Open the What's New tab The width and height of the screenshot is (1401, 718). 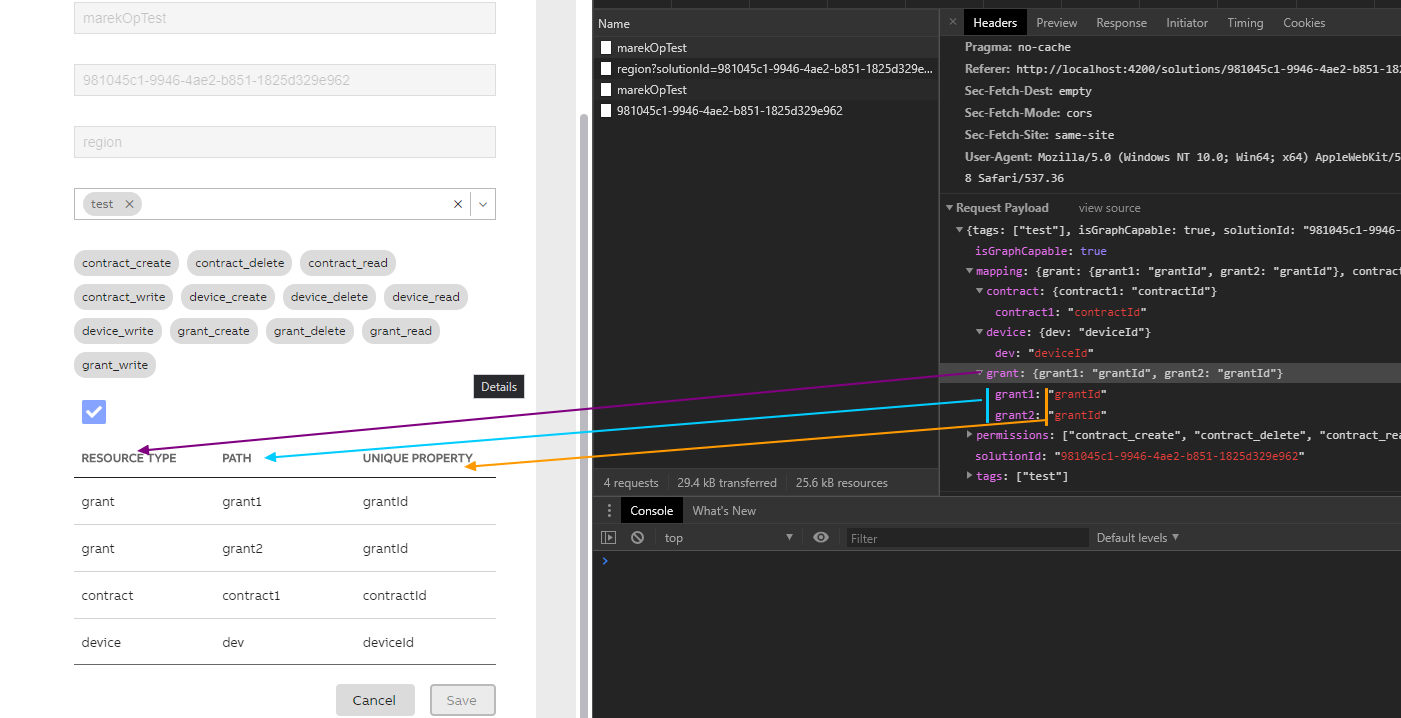click(x=724, y=511)
